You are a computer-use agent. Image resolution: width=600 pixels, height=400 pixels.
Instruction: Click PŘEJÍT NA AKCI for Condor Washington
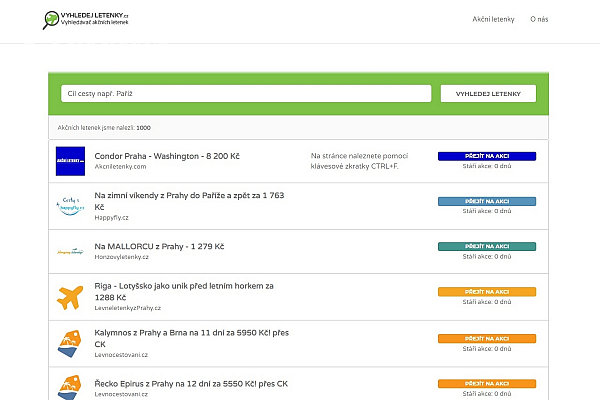(487, 156)
